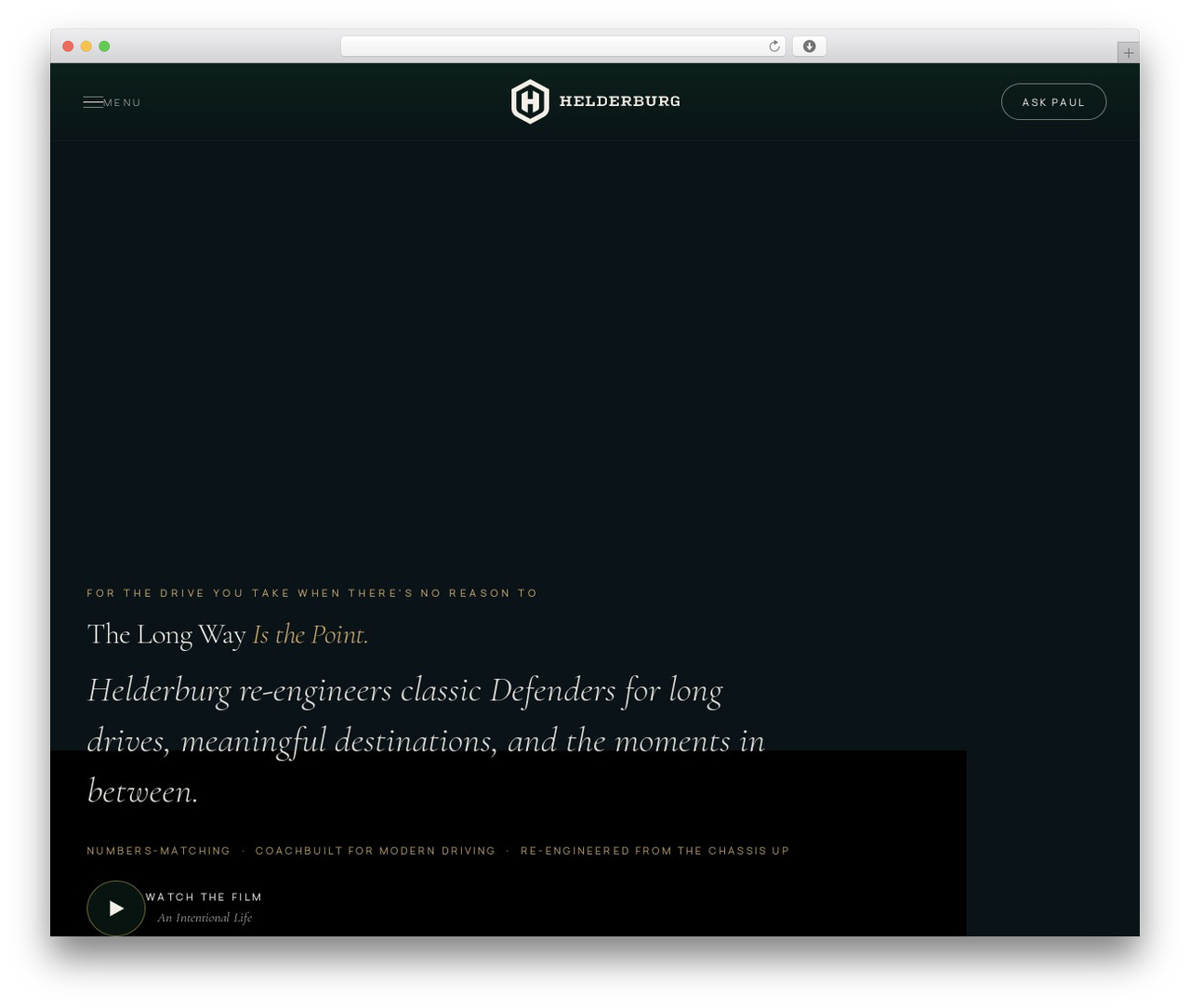Image resolution: width=1190 pixels, height=1008 pixels.
Task: Play the film with the play button
Action: pyautogui.click(x=116, y=908)
